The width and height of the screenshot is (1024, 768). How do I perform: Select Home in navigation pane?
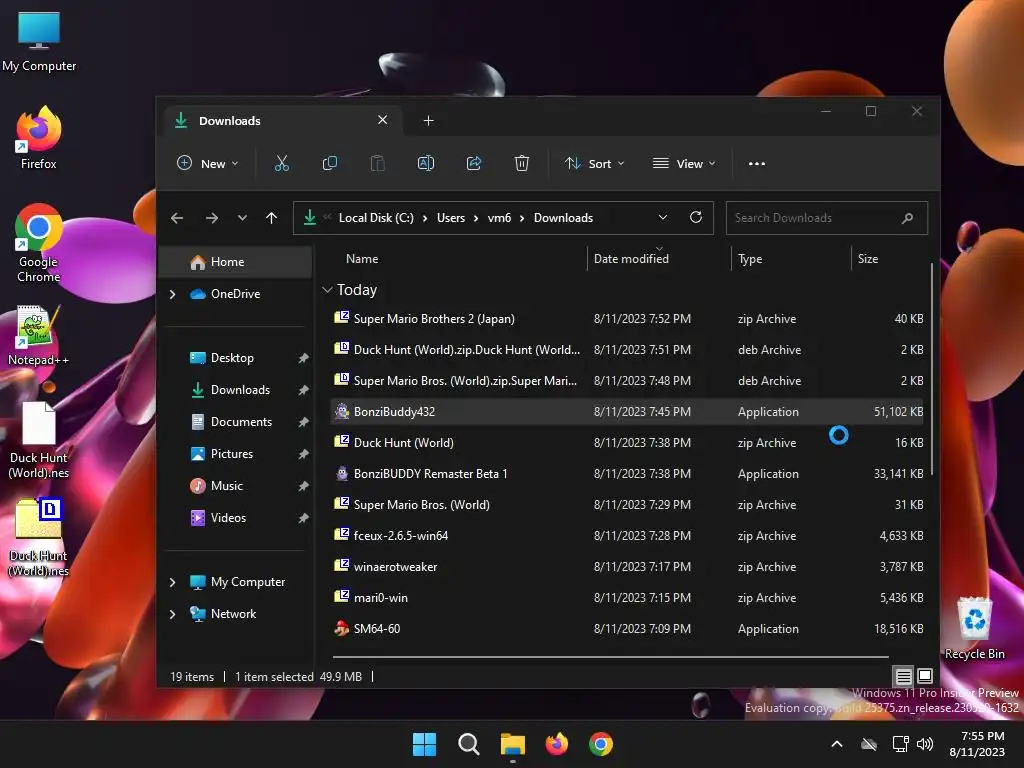(236, 262)
